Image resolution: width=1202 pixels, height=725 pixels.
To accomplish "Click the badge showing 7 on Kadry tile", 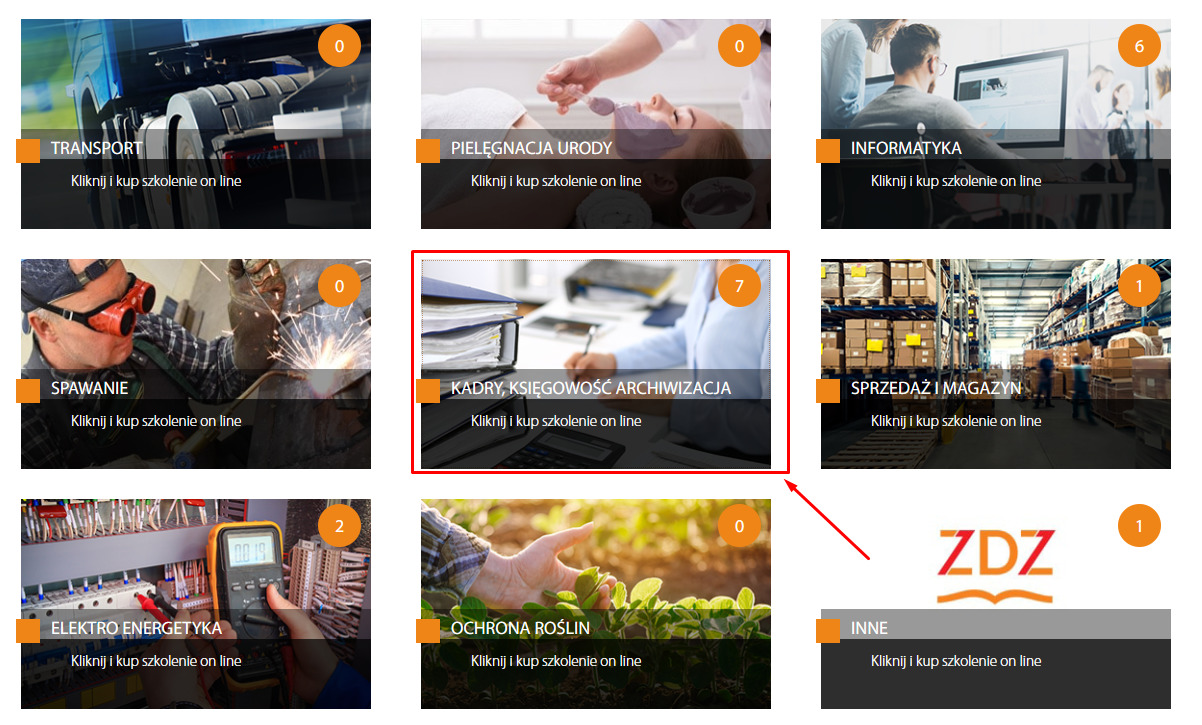I will pos(739,286).
